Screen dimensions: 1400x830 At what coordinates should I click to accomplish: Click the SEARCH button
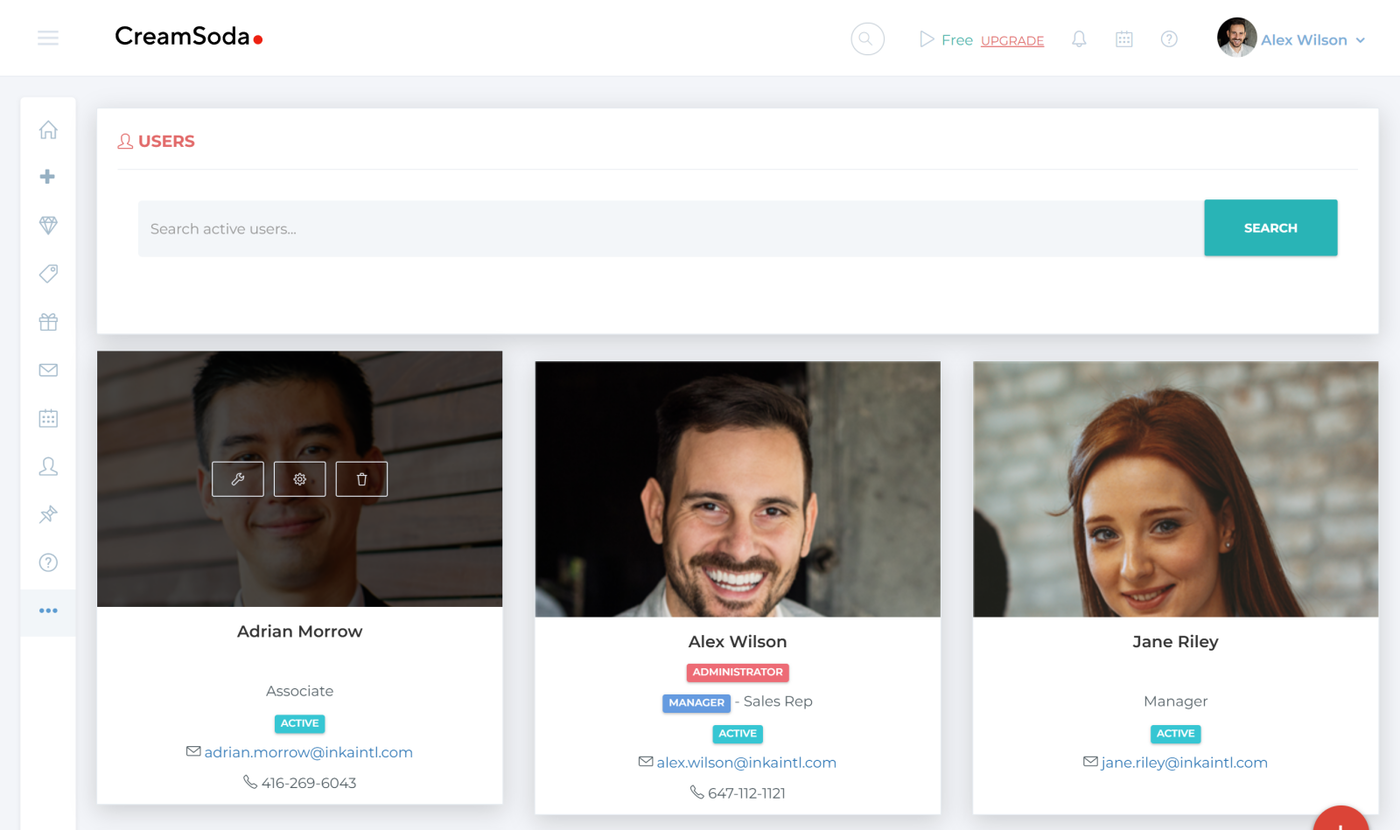pyautogui.click(x=1270, y=228)
